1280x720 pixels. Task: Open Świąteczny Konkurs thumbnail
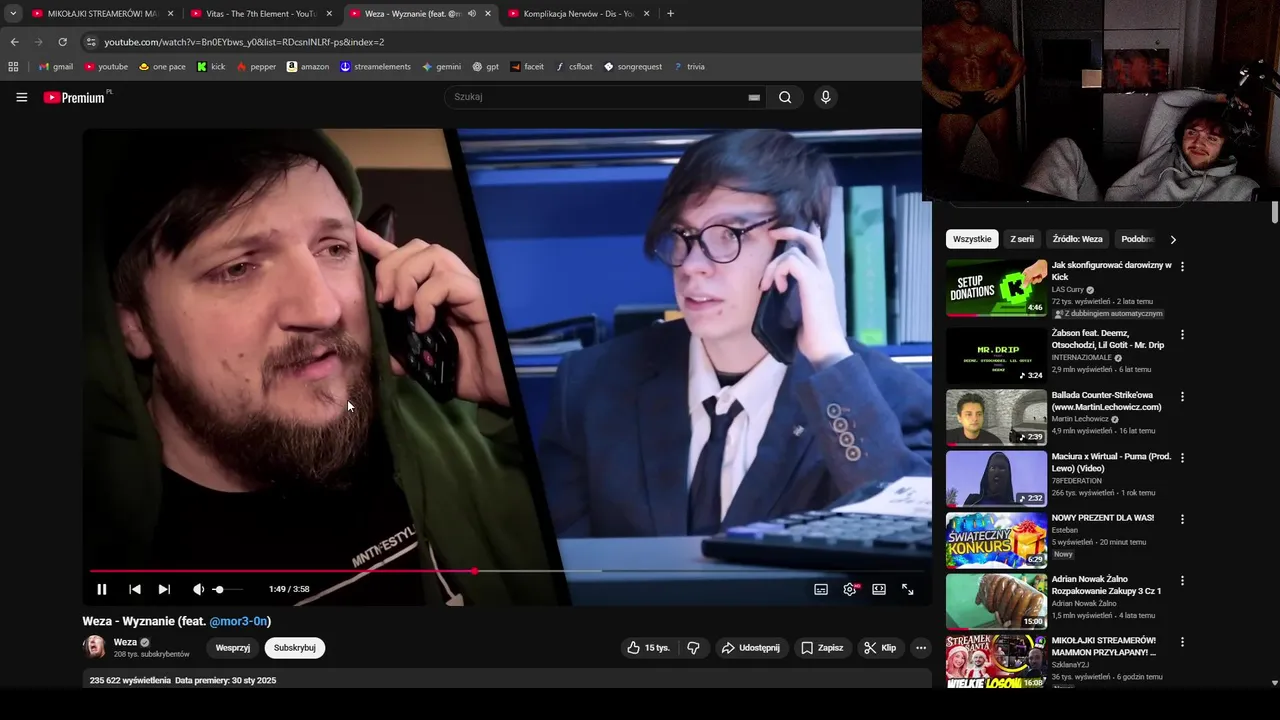point(996,540)
